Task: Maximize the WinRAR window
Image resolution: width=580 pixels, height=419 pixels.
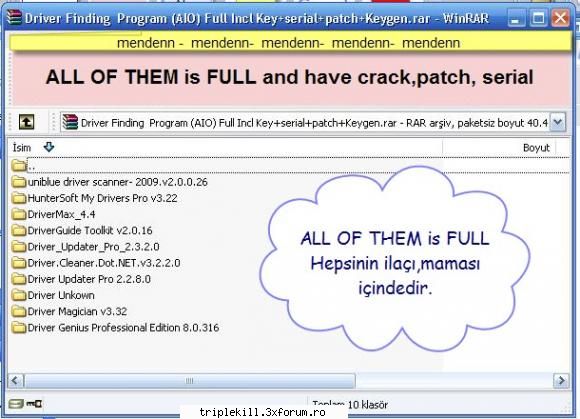Action: 538,18
